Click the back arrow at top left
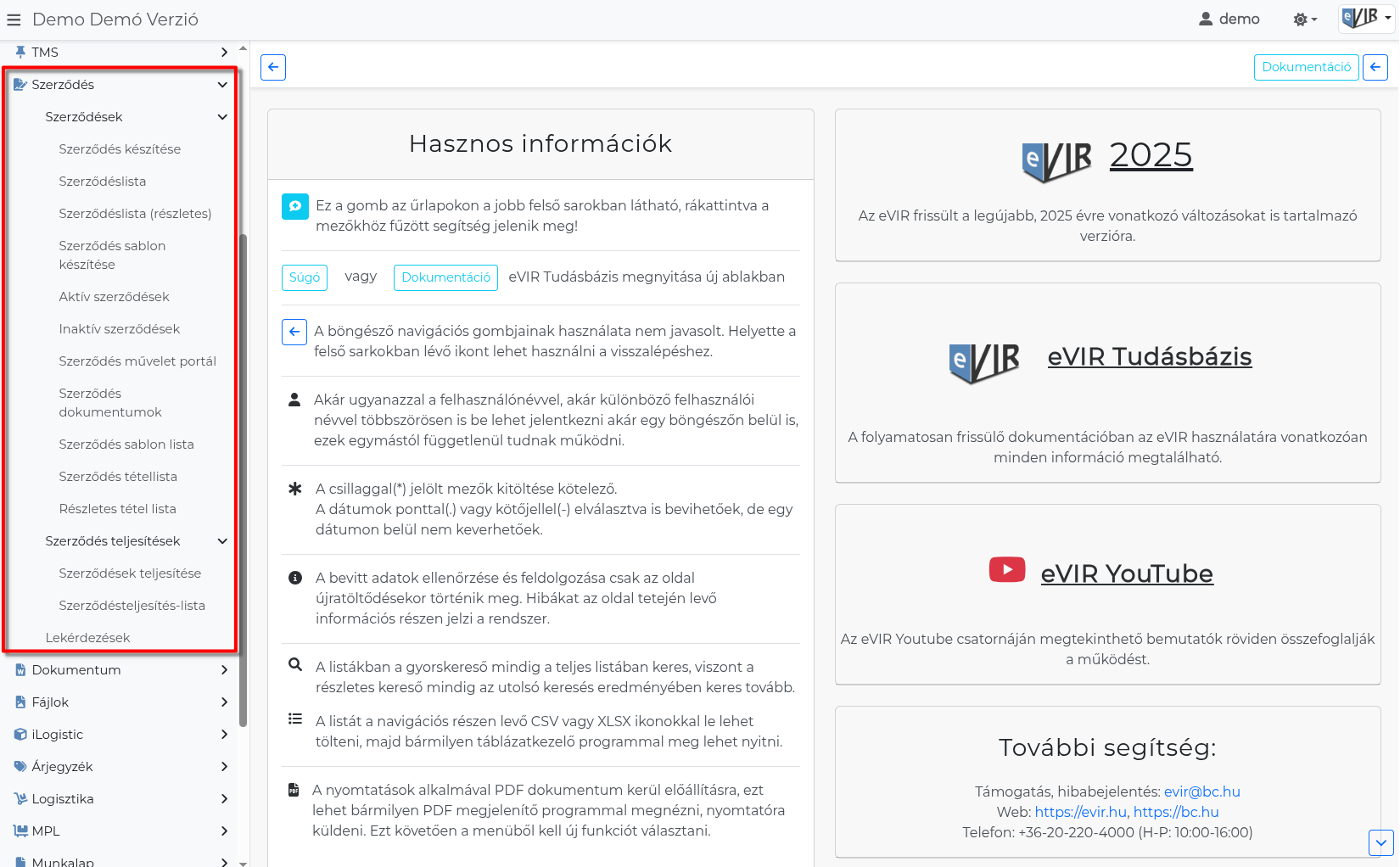 [x=273, y=67]
